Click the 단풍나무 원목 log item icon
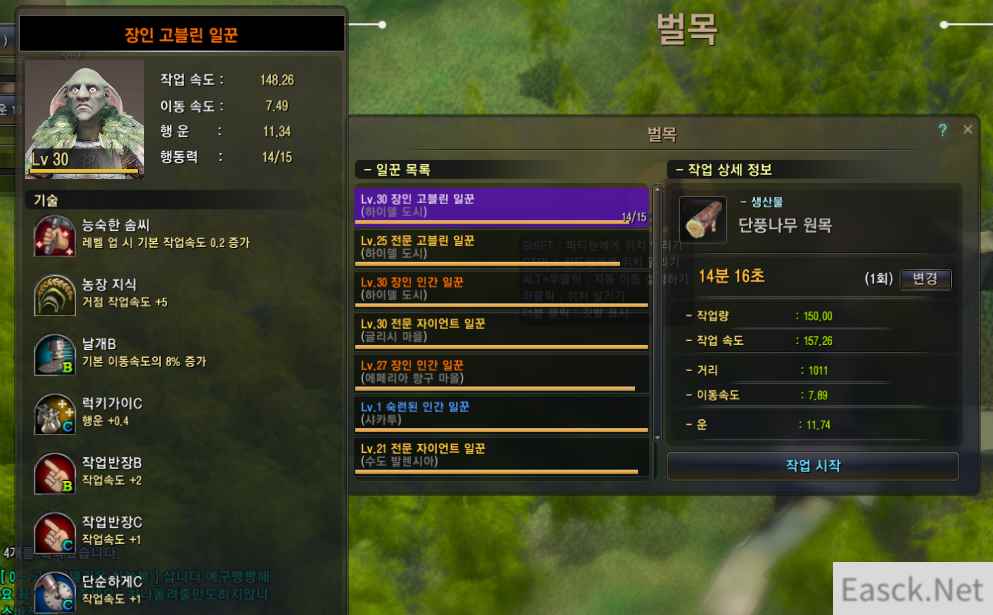Screen dimensions: 993x615 [x=702, y=219]
